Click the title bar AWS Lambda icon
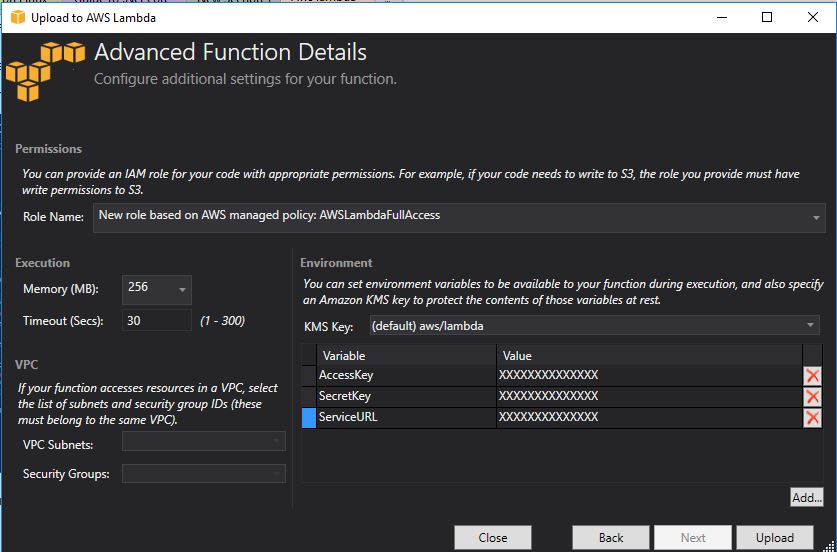 (x=17, y=17)
